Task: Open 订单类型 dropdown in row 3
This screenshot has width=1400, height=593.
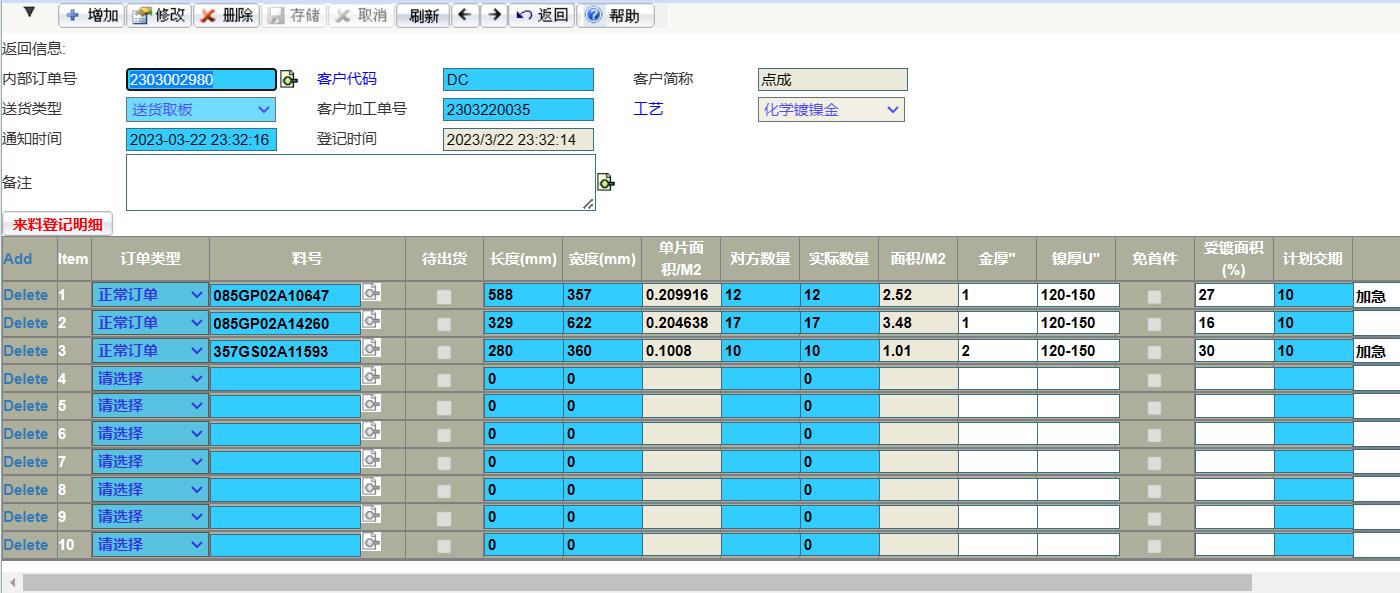Action: point(150,351)
